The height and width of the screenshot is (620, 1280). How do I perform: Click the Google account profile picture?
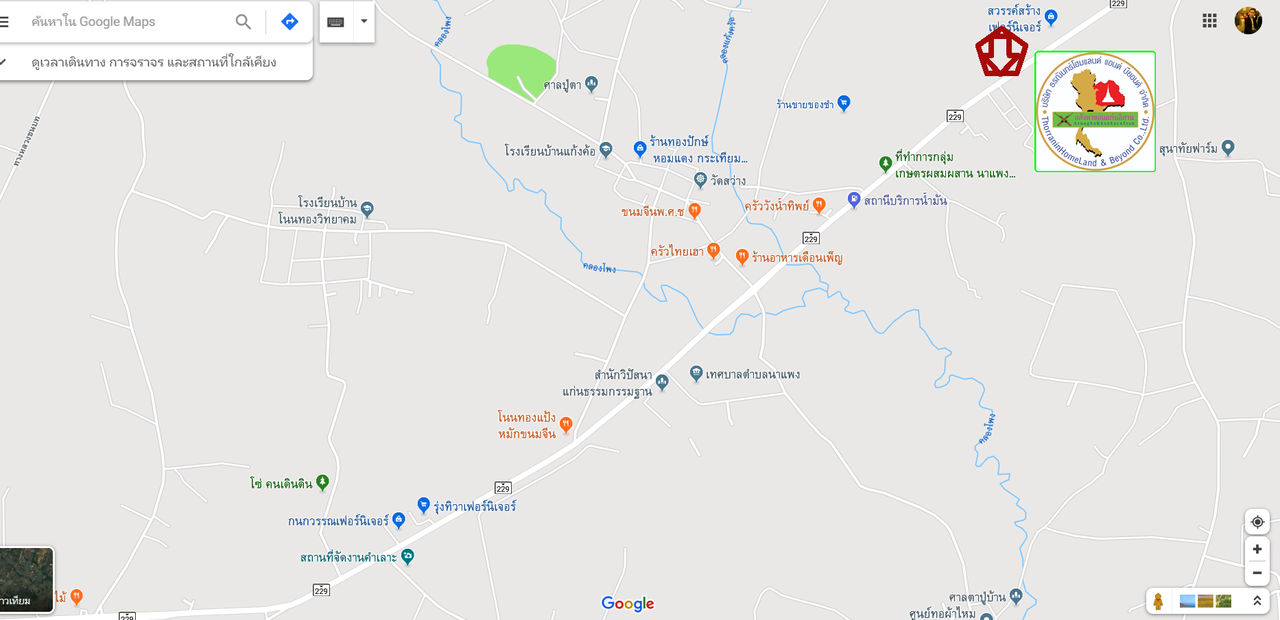pos(1248,20)
